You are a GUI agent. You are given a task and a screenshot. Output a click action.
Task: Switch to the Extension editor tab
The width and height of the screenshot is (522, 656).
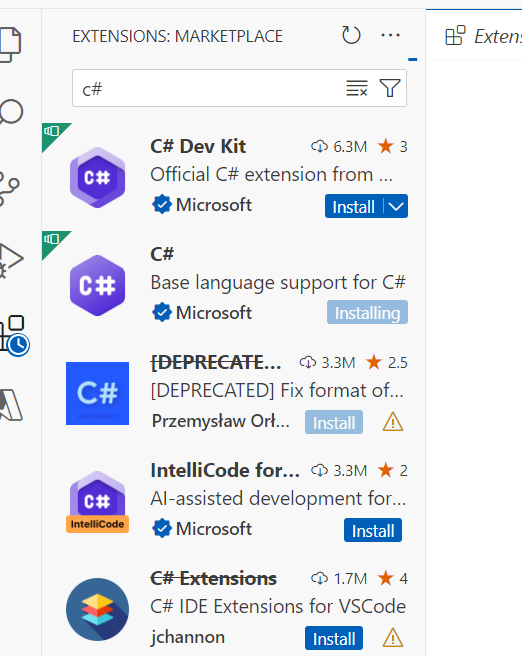483,36
